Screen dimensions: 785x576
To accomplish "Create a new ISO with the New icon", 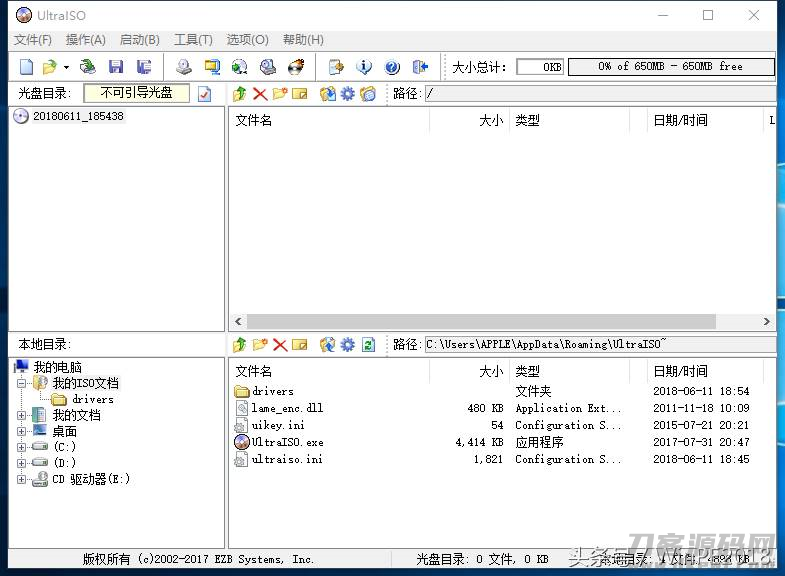I will [26, 67].
